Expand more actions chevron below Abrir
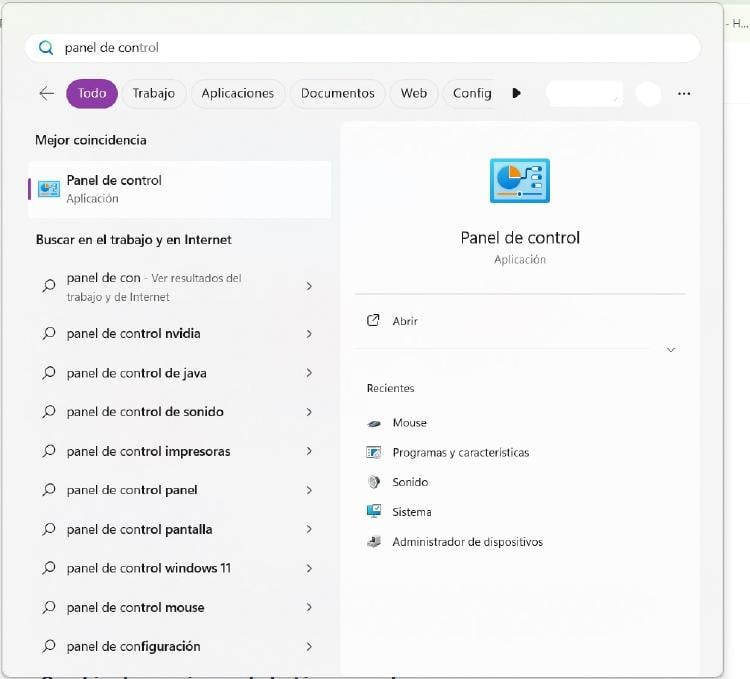This screenshot has height=679, width=750. point(670,350)
